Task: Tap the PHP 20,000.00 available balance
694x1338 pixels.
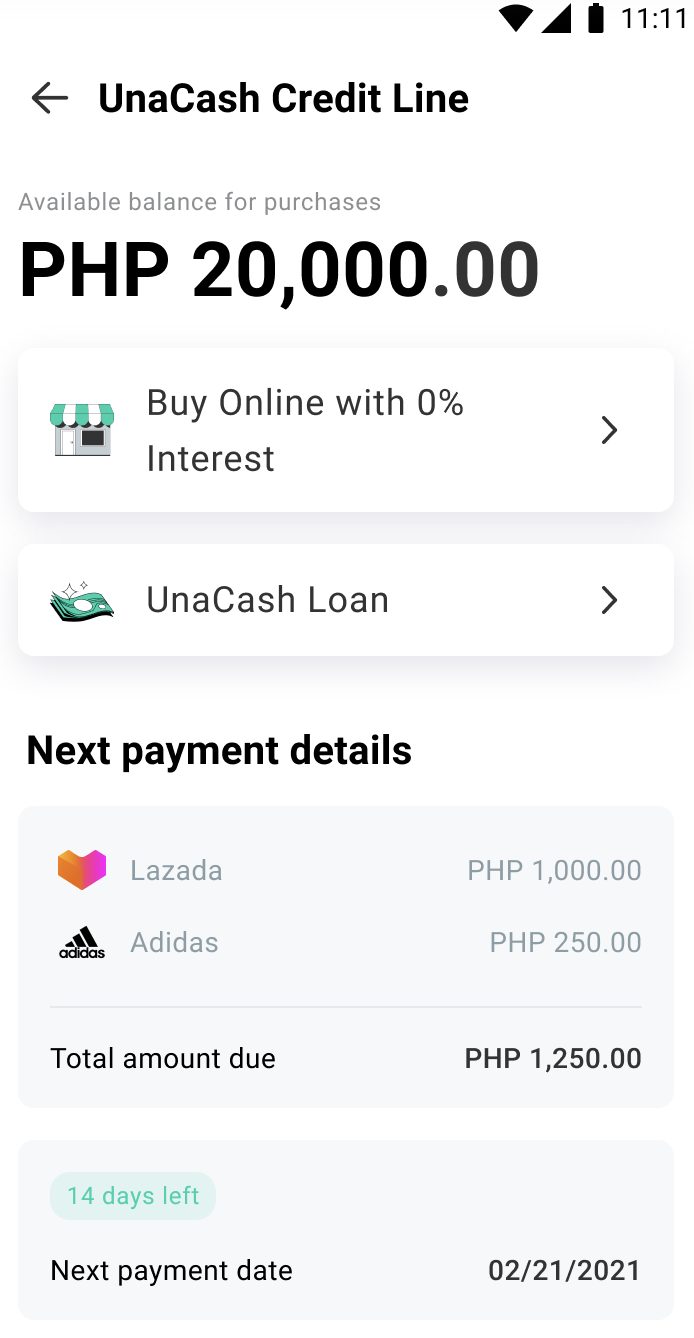Action: [280, 268]
